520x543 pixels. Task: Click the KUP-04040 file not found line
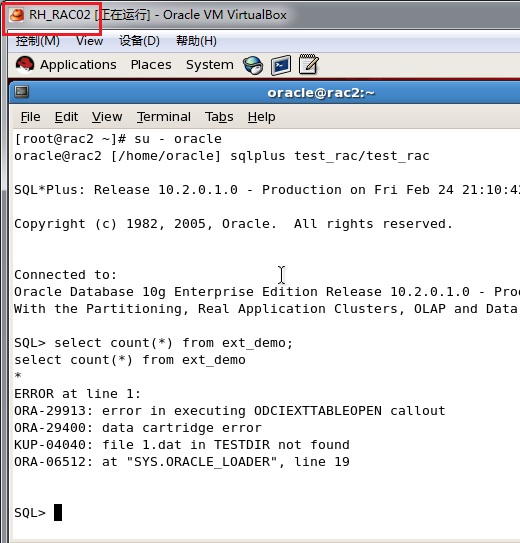pyautogui.click(x=182, y=445)
